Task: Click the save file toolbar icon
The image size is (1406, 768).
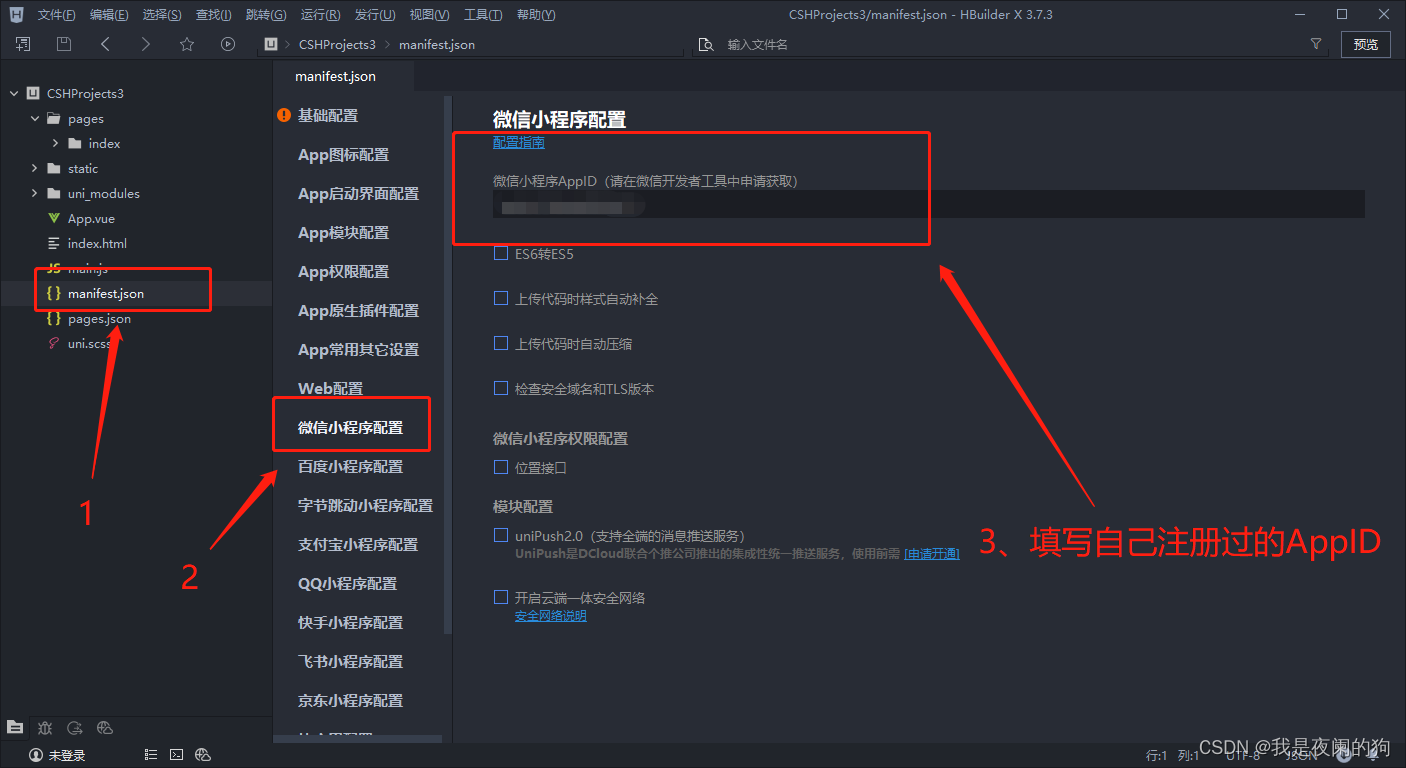Action: pyautogui.click(x=64, y=44)
